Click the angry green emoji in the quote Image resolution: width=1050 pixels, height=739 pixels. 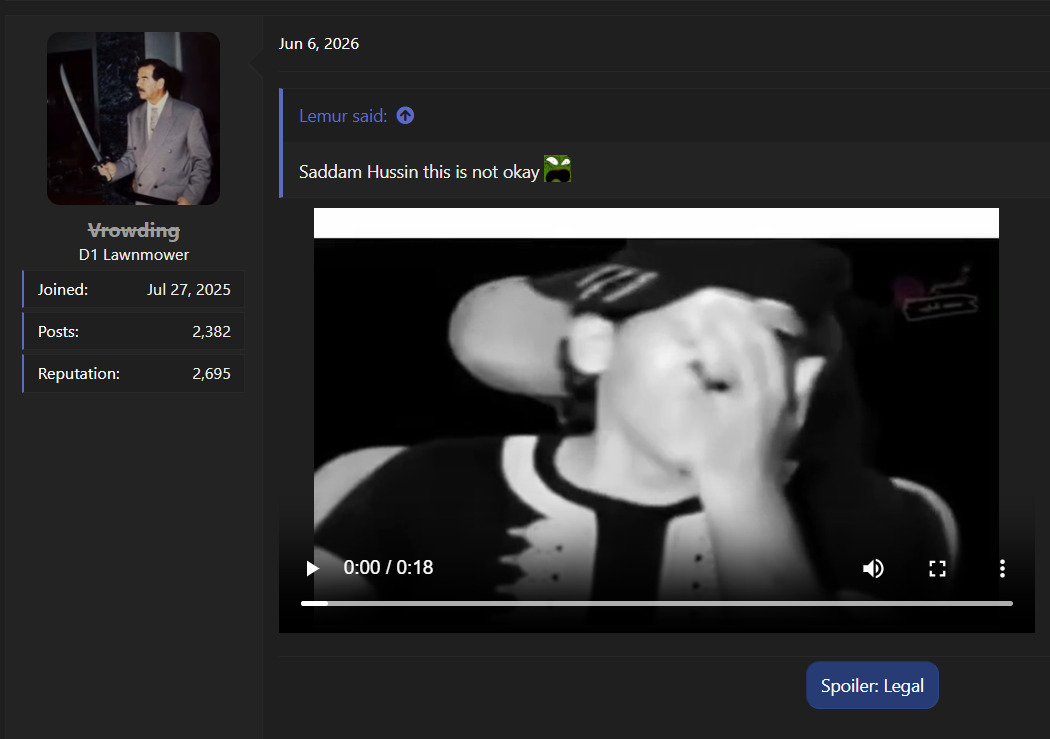coord(557,169)
